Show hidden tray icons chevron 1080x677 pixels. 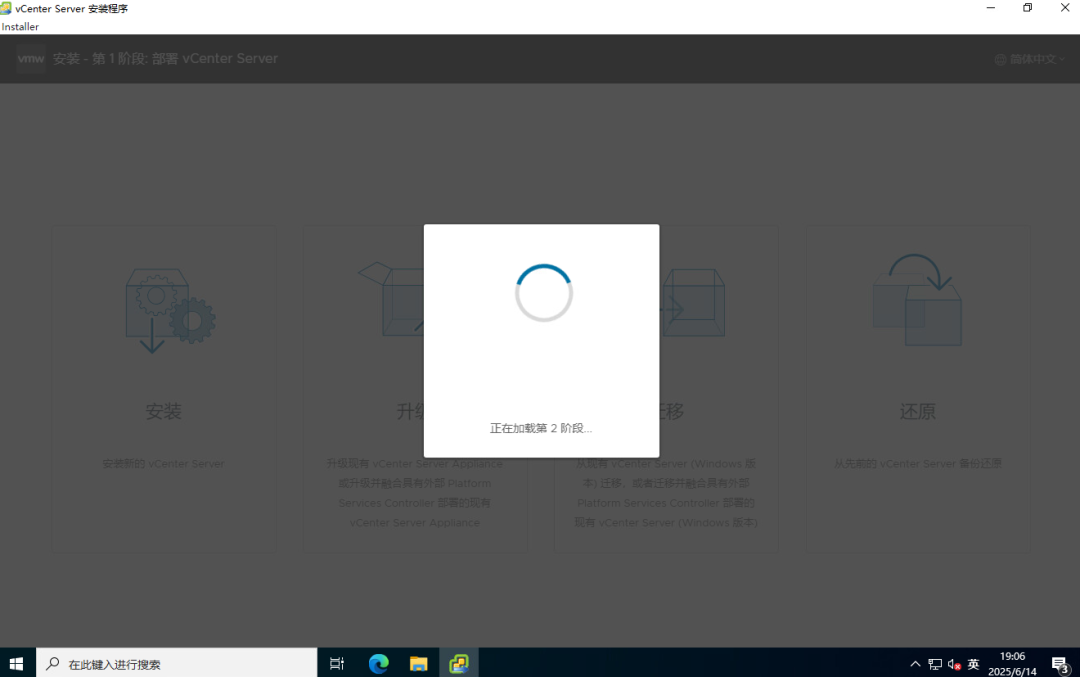click(x=915, y=664)
